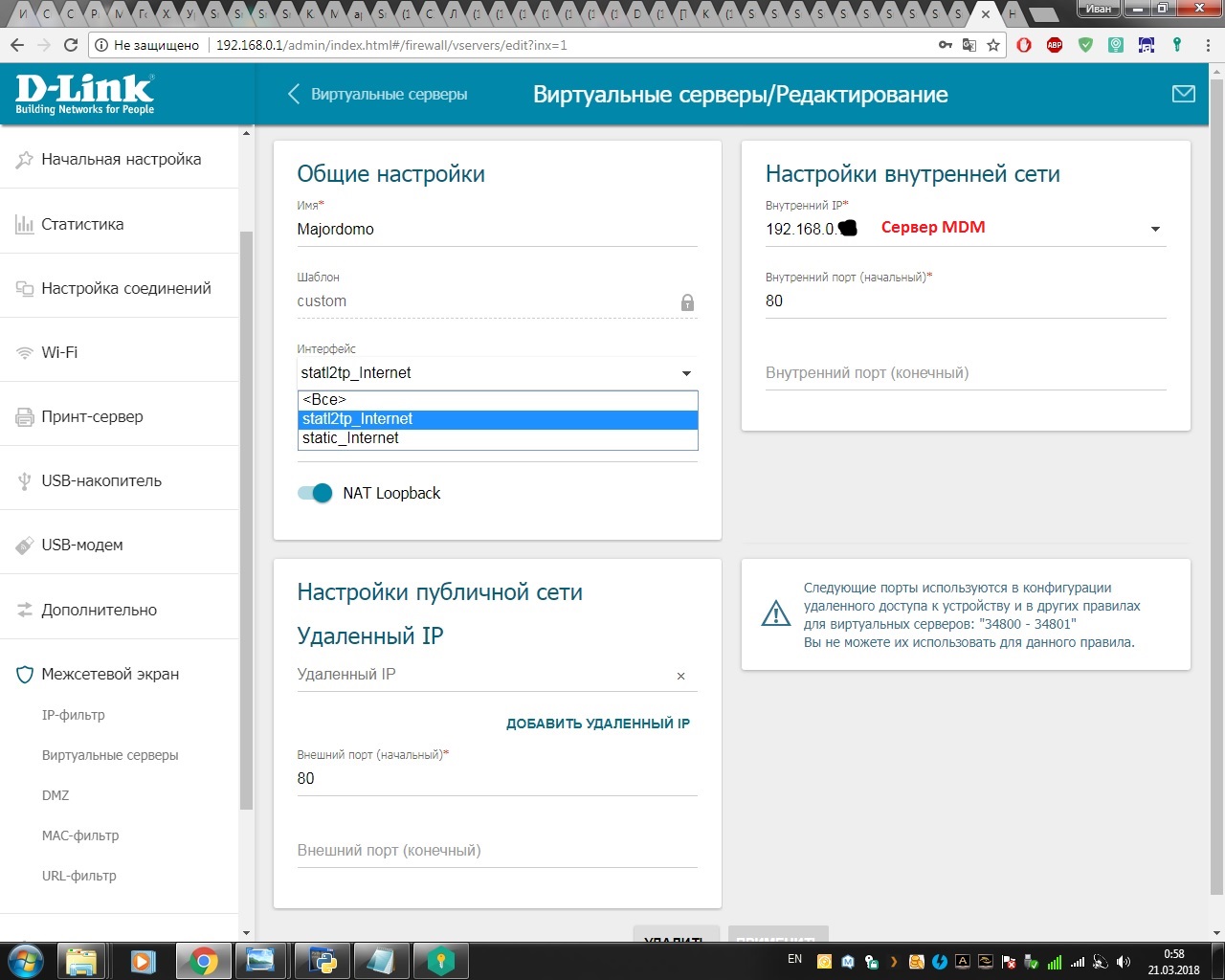This screenshot has height=980, width=1225.
Task: Click the lock icon in Шаблон field
Action: 687,302
